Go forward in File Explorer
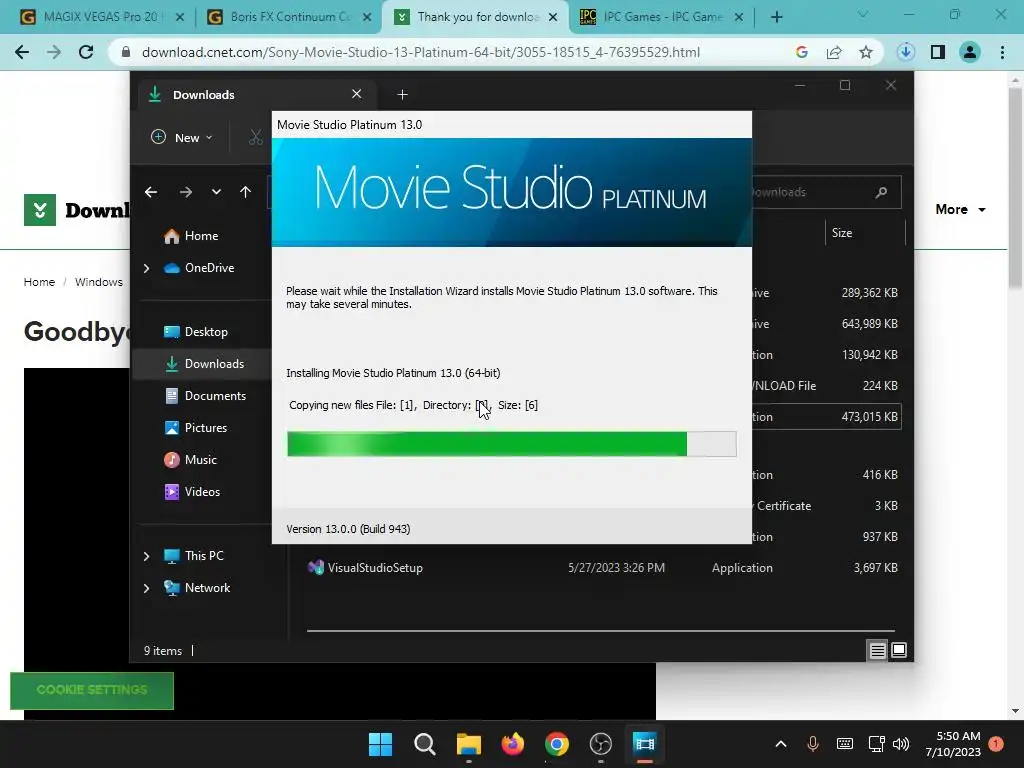The height and width of the screenshot is (768, 1024). (x=186, y=192)
